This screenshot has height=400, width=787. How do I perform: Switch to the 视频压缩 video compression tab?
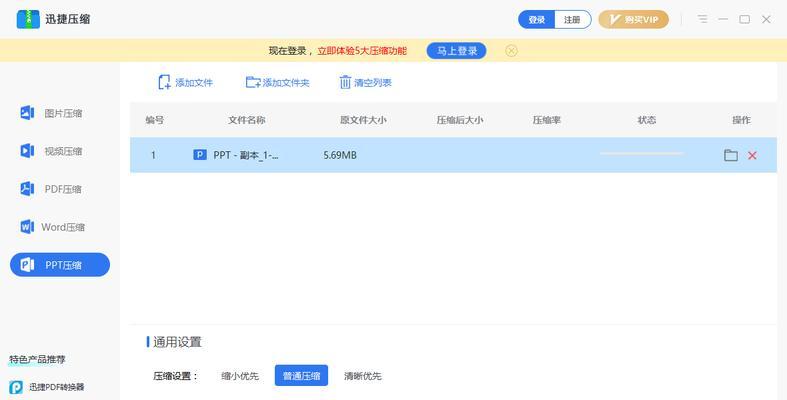[60, 151]
